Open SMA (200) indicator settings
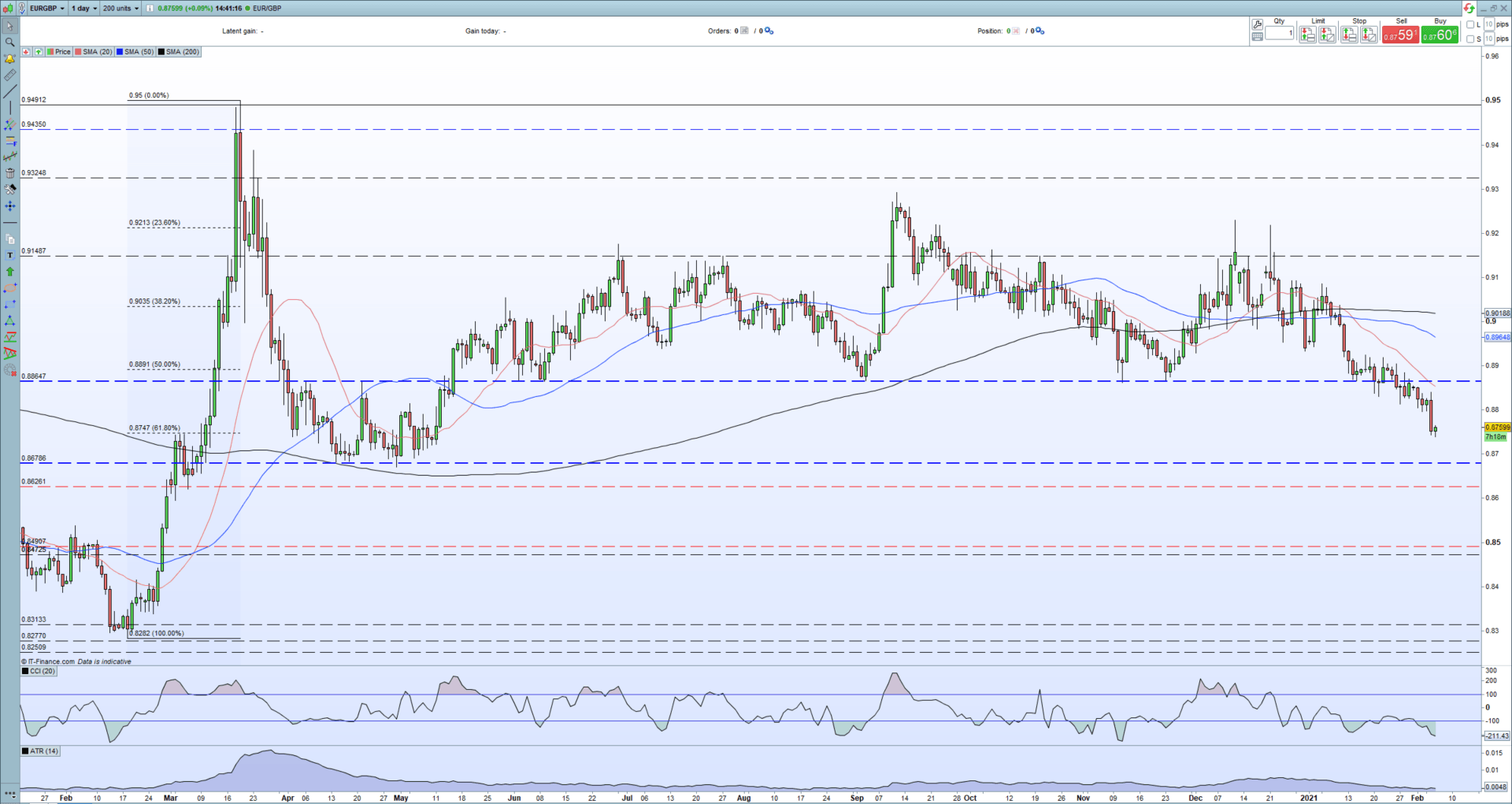1512x804 pixels. [179, 52]
